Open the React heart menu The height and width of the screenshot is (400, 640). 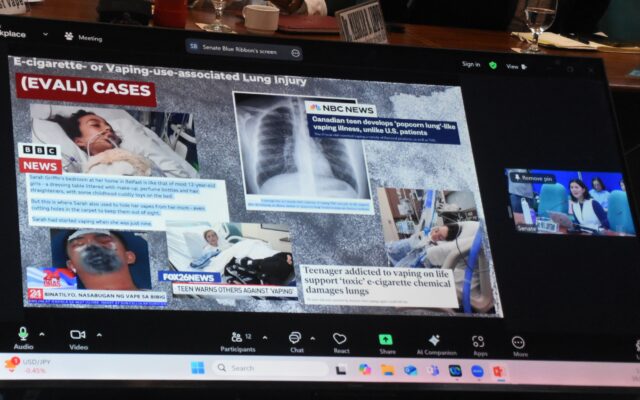(340, 343)
